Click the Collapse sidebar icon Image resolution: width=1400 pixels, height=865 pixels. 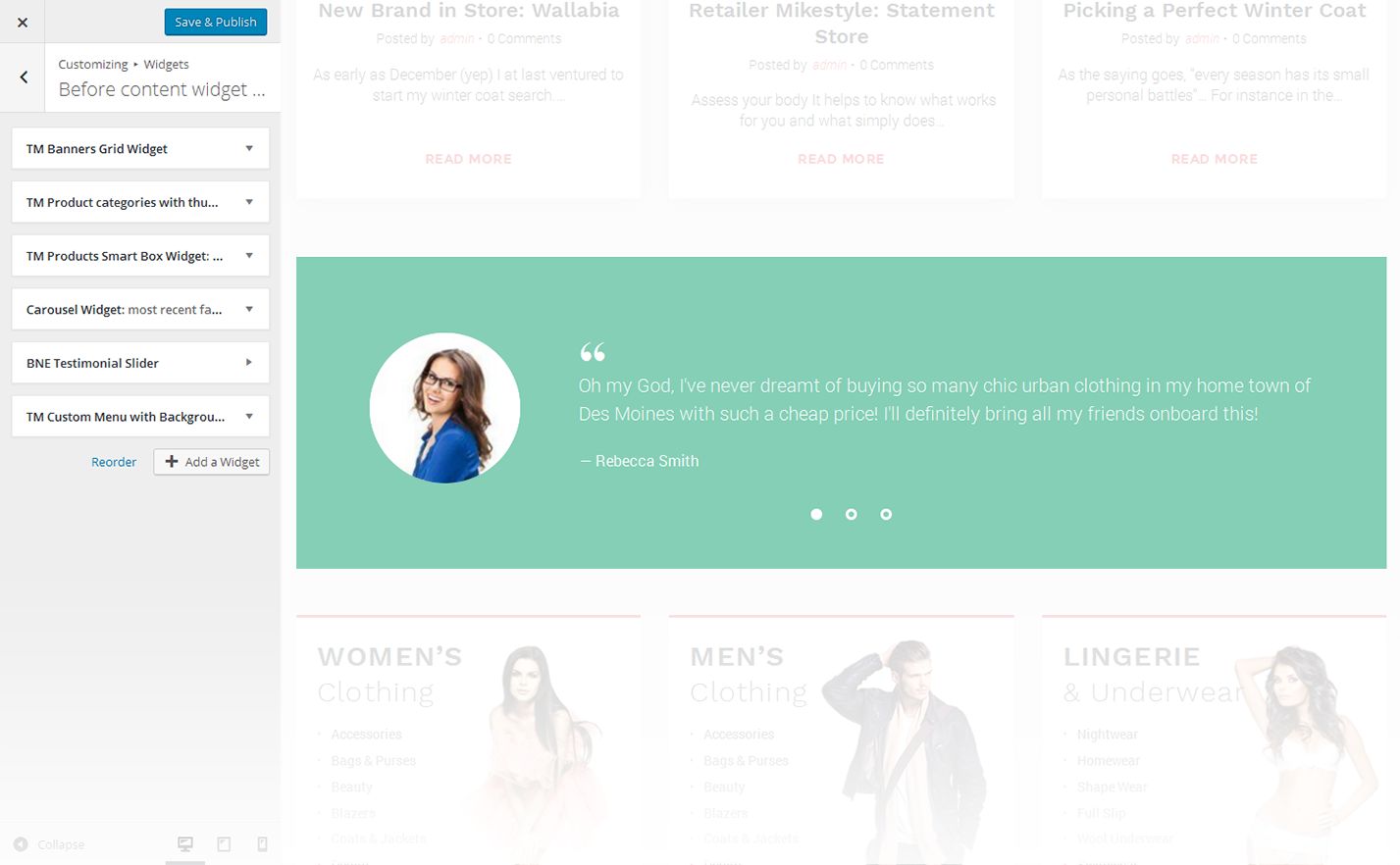(x=21, y=844)
